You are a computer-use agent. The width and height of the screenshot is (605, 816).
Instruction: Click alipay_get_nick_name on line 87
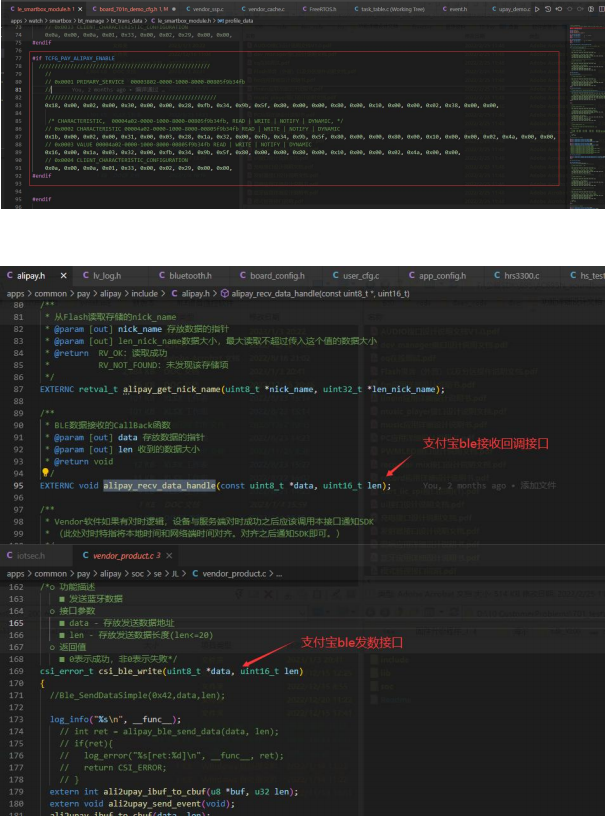(172, 389)
